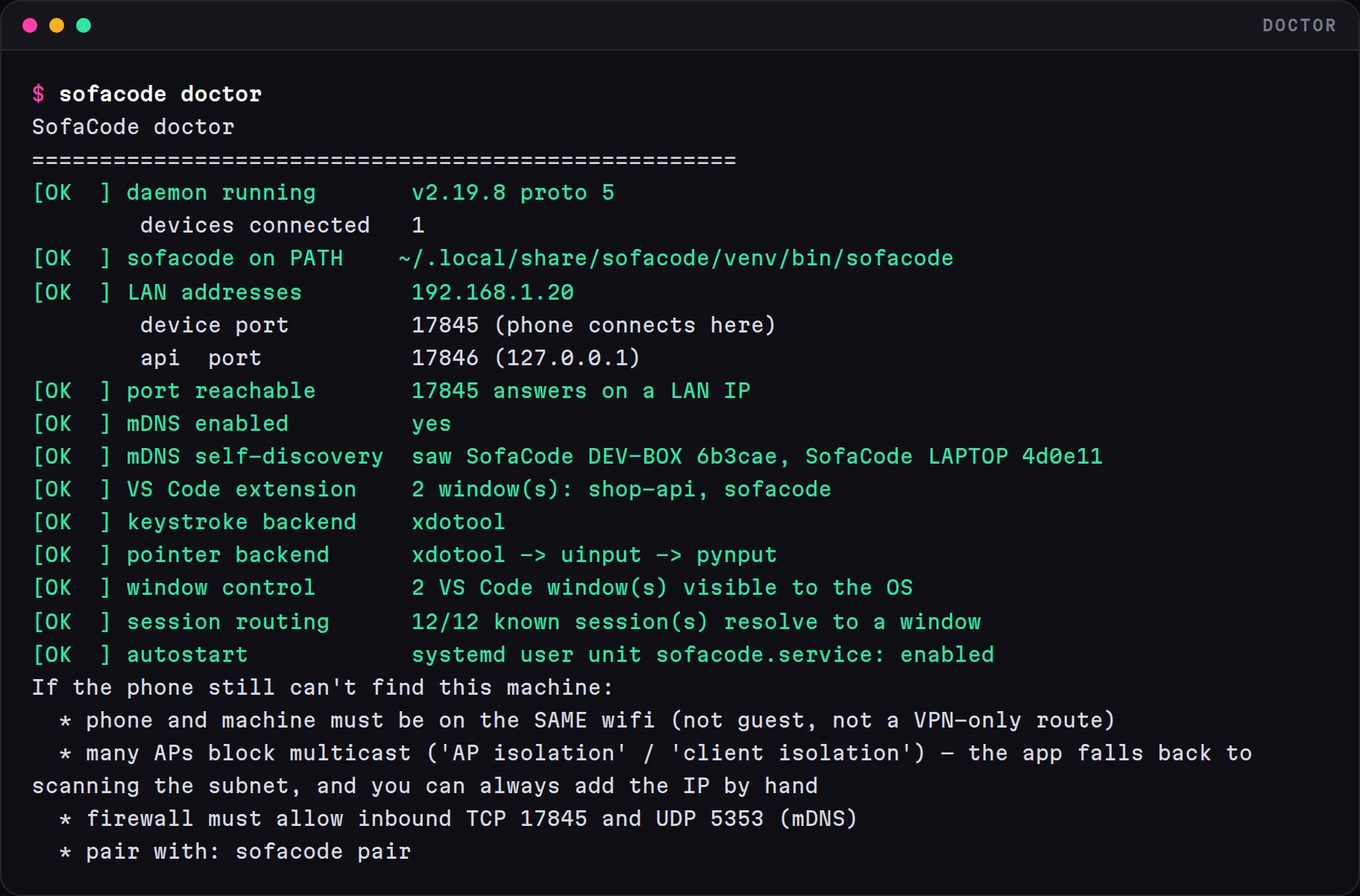
Task: Click the [OK ] tag beside daemon running
Action: point(72,192)
